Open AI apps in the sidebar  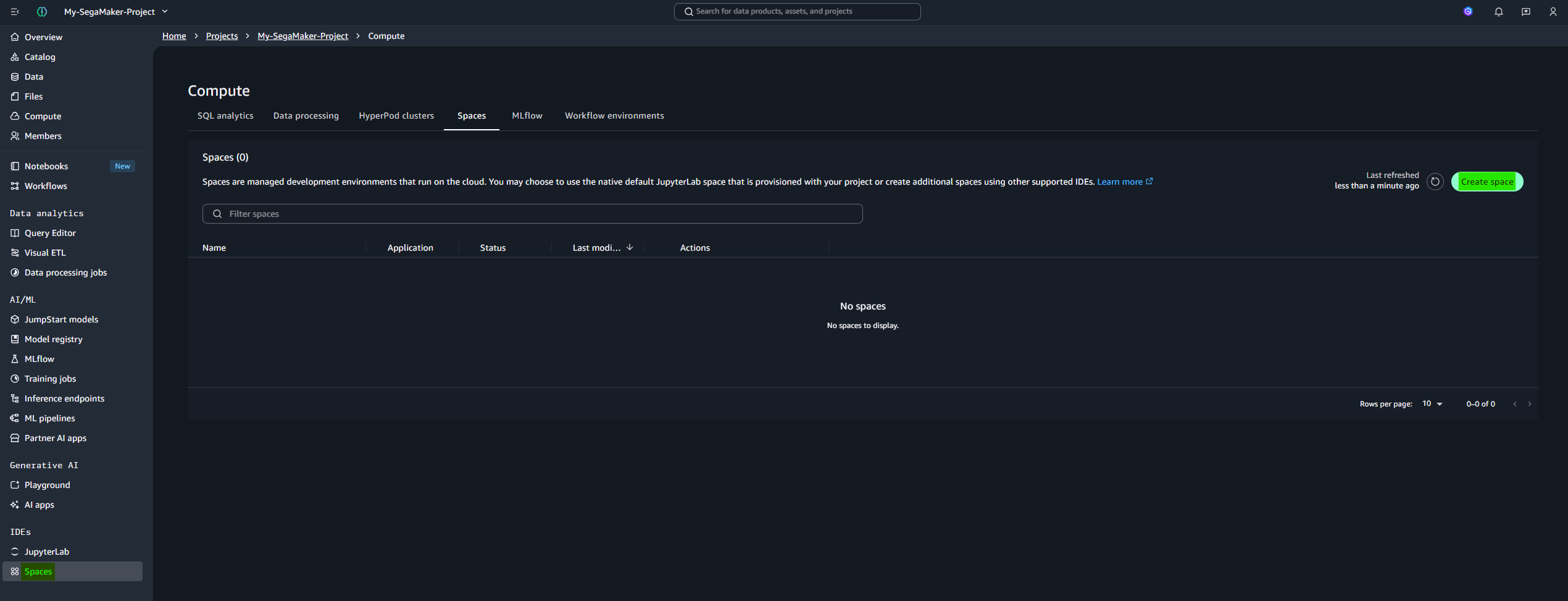73,505
